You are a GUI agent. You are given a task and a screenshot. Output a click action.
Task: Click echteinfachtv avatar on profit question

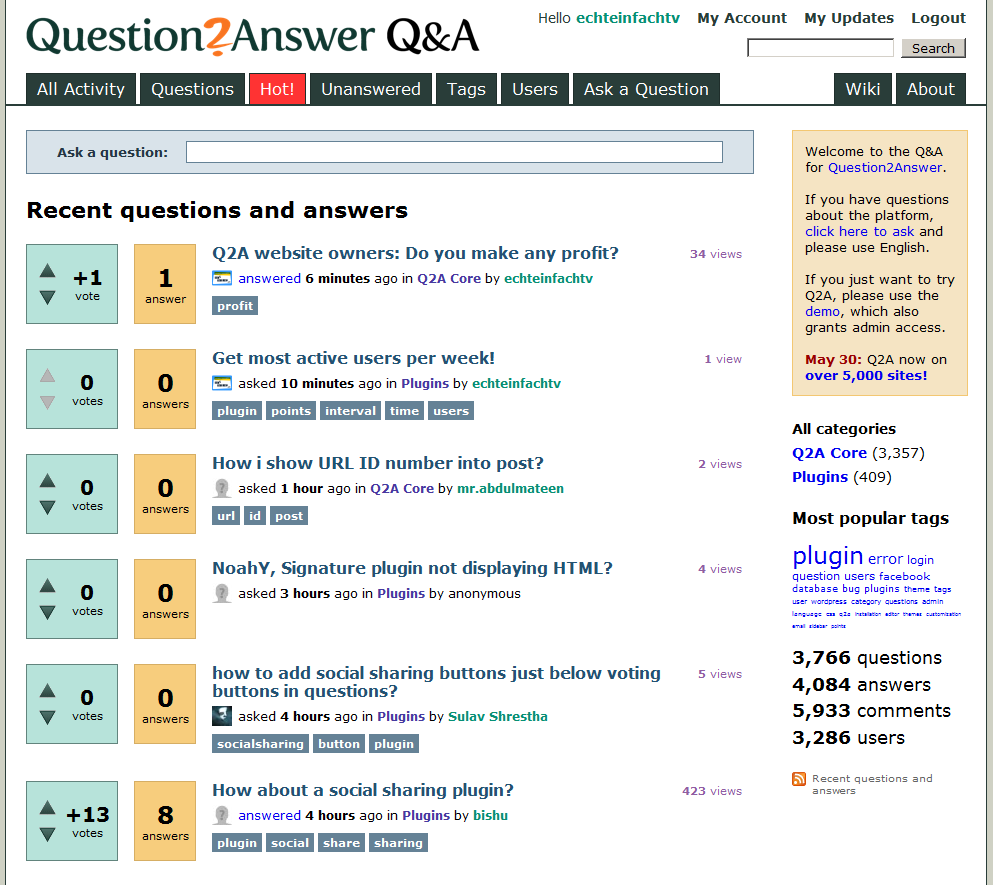[x=222, y=278]
